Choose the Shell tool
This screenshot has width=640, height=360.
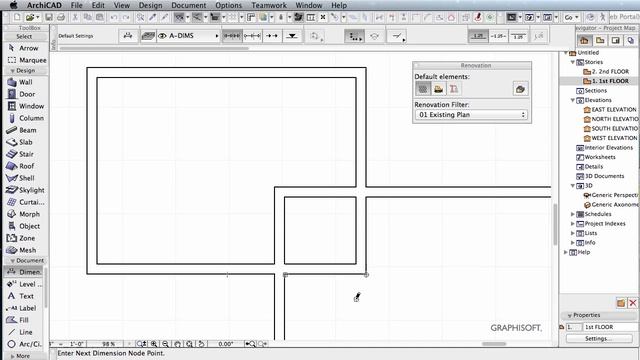(x=21, y=178)
